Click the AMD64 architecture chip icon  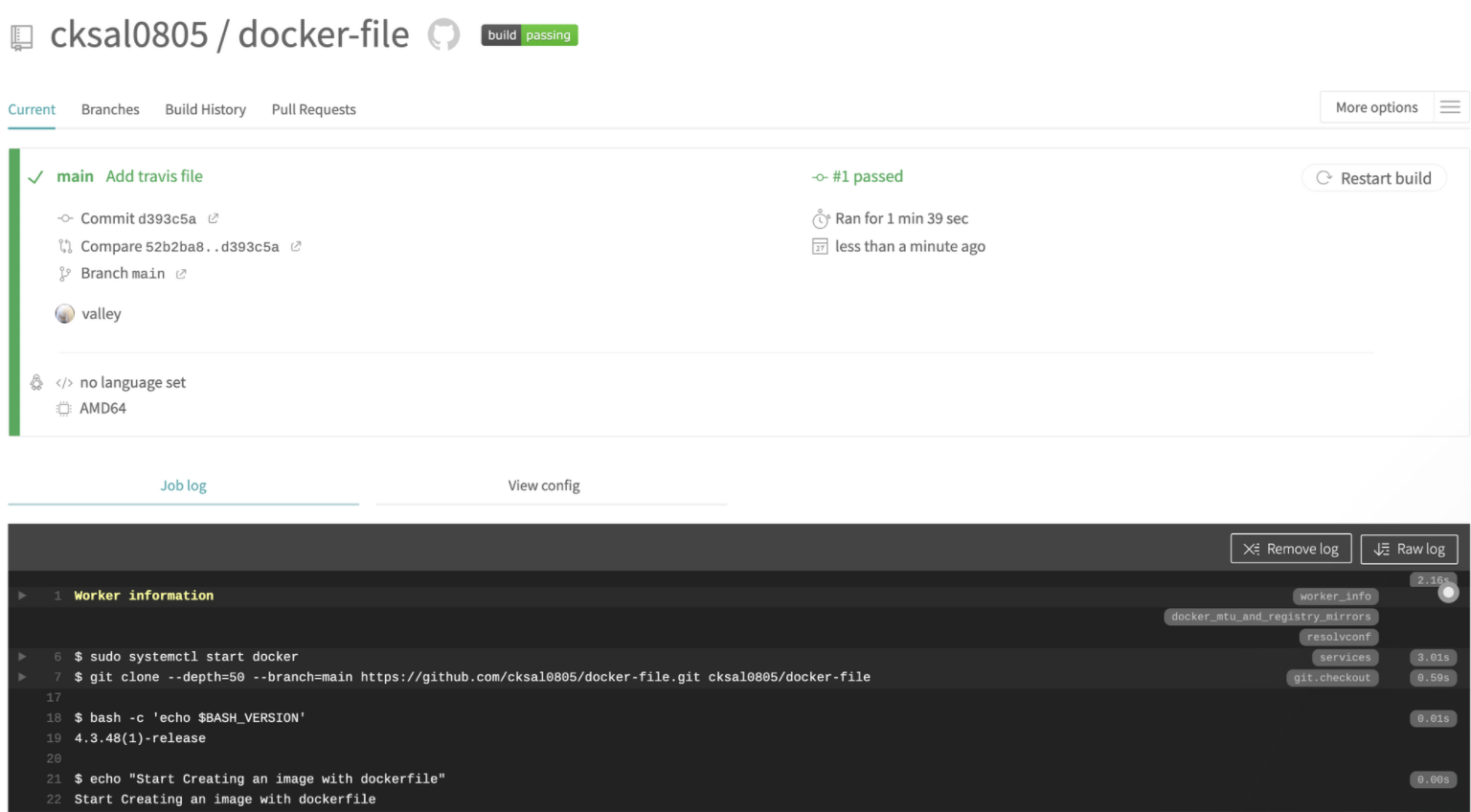point(64,409)
